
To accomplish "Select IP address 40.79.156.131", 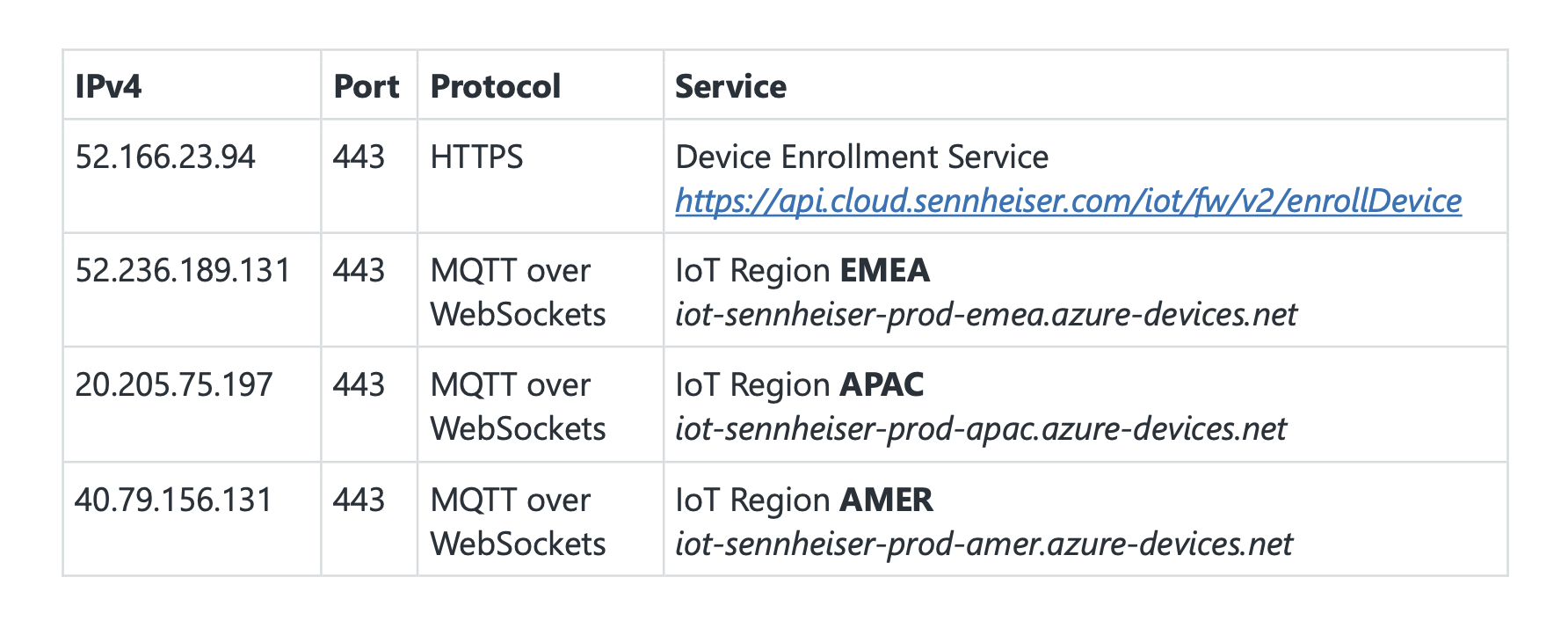I will tap(173, 500).
